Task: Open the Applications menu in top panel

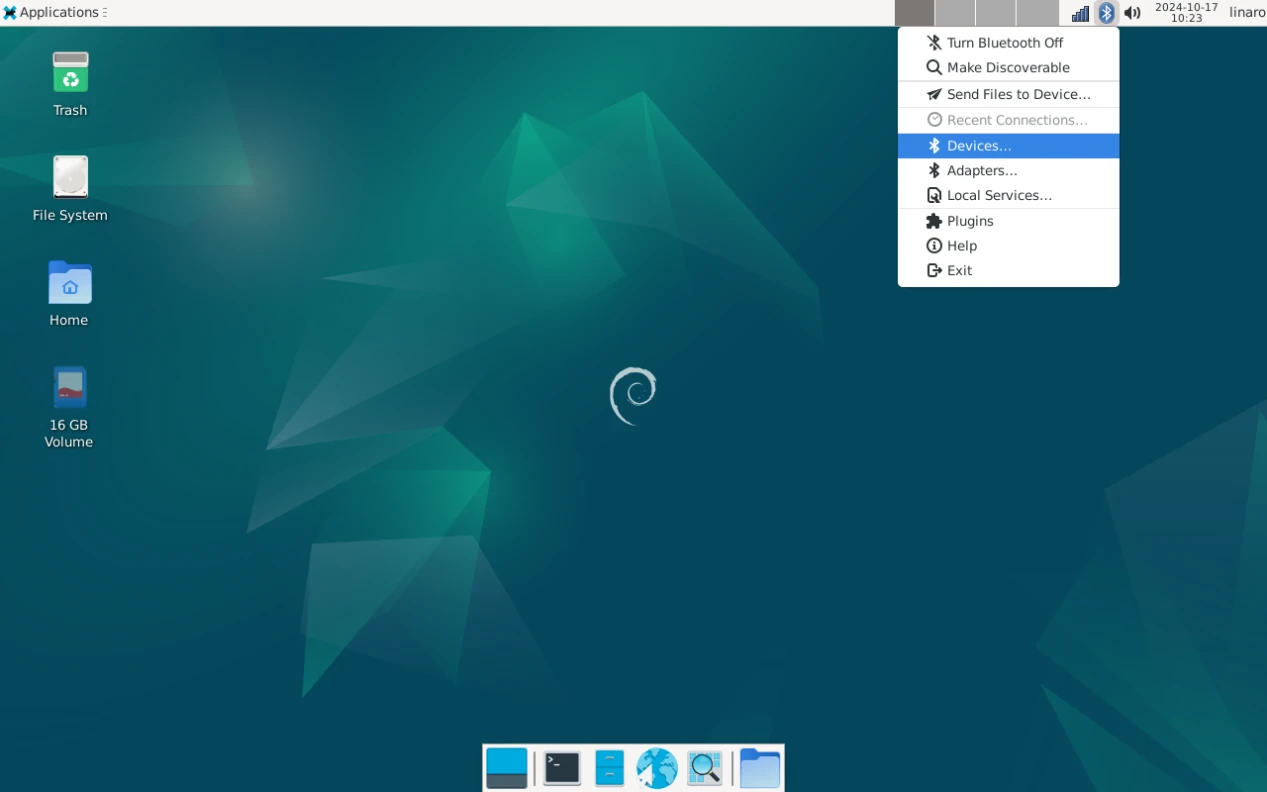Action: tap(53, 13)
